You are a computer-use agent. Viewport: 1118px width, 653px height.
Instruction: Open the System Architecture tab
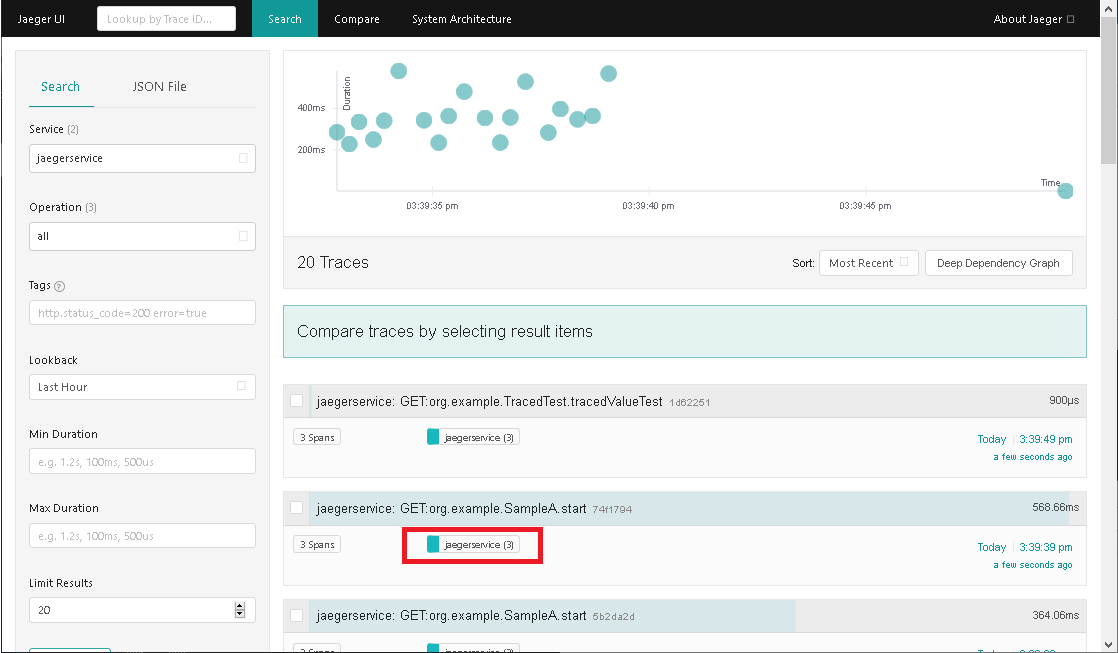[461, 19]
